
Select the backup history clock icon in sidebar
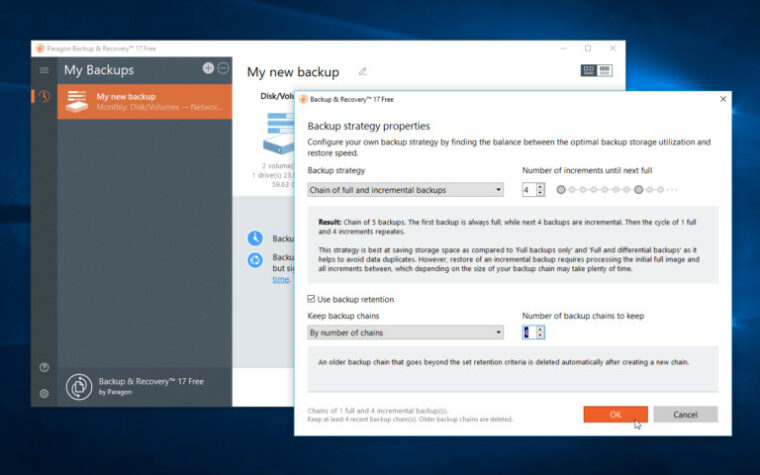[x=44, y=96]
